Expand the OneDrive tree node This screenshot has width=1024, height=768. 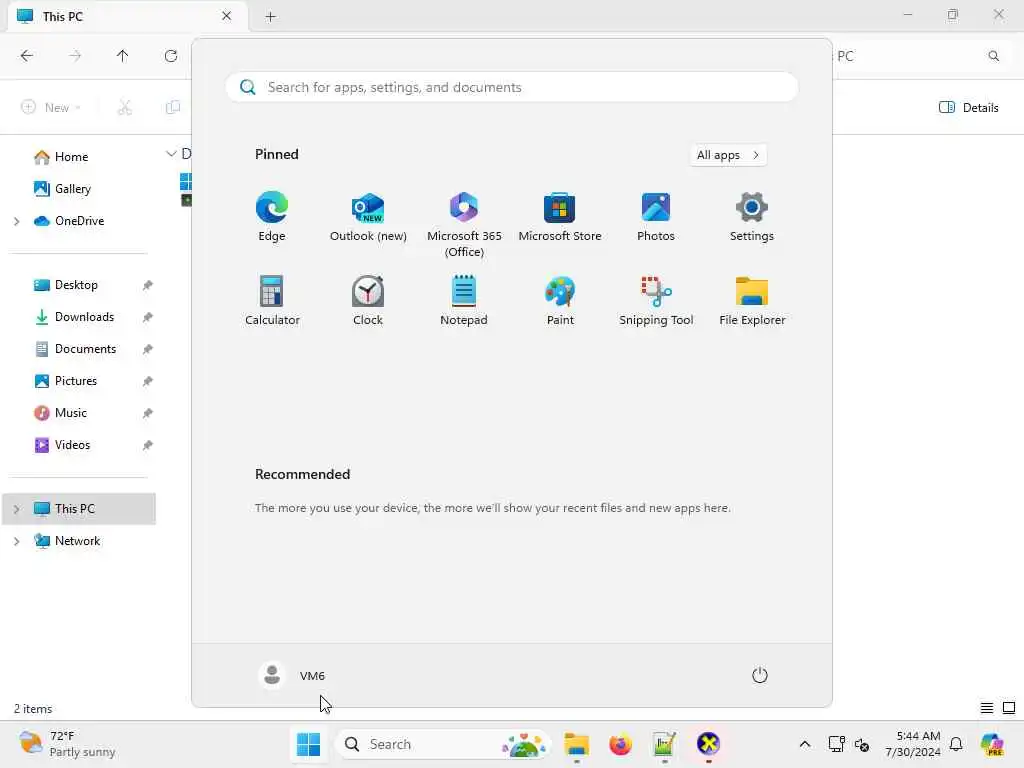coord(17,221)
